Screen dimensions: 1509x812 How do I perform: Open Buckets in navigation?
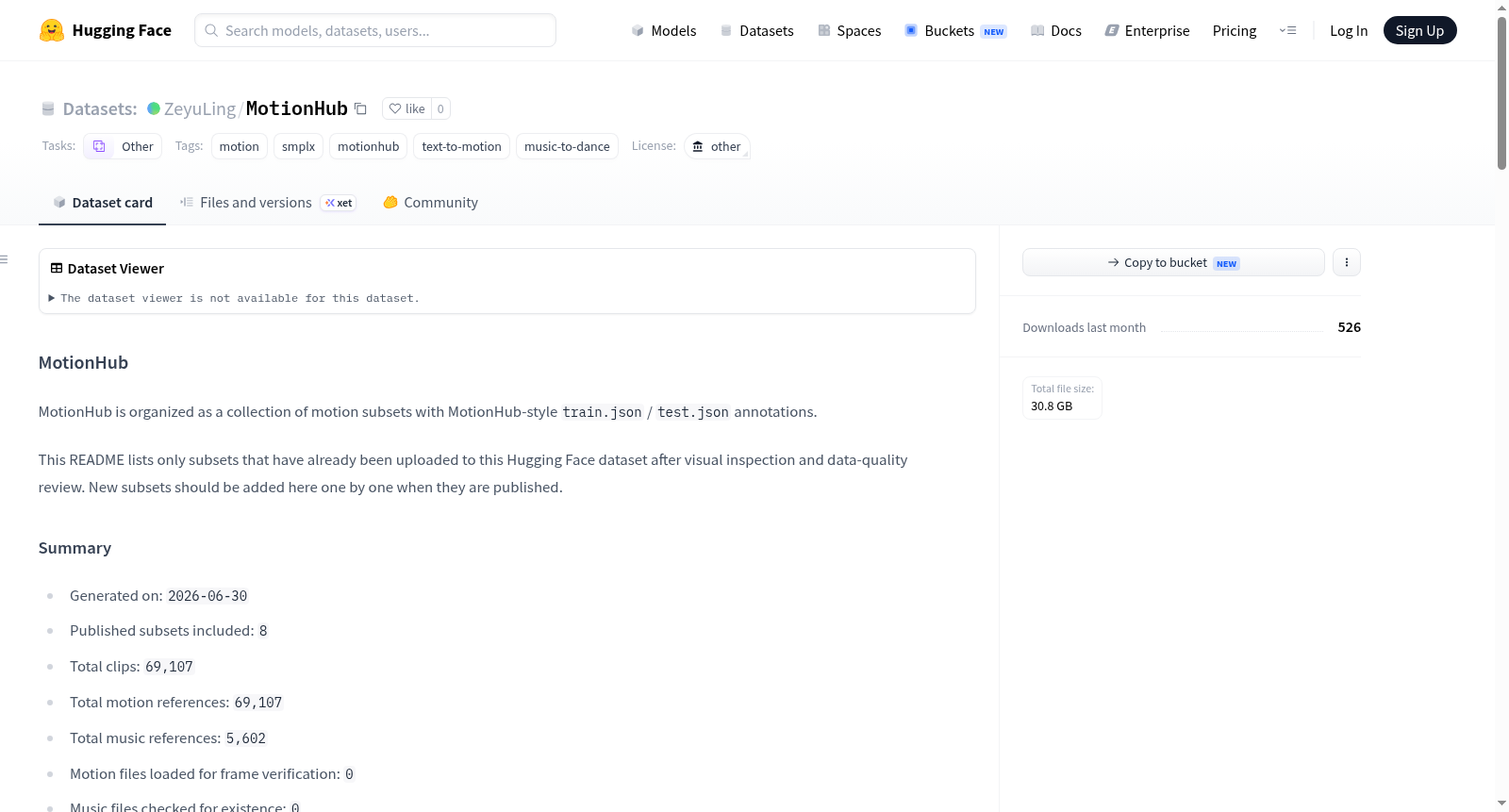pos(955,30)
